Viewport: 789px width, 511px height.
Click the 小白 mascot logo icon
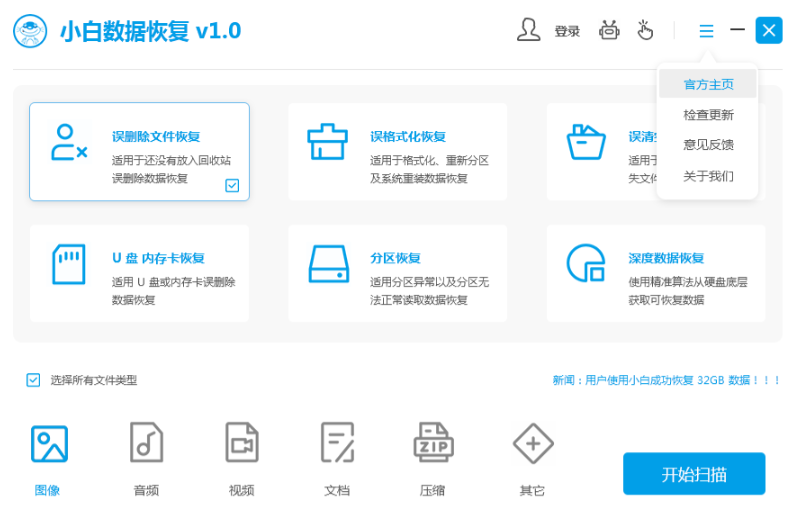point(30,31)
